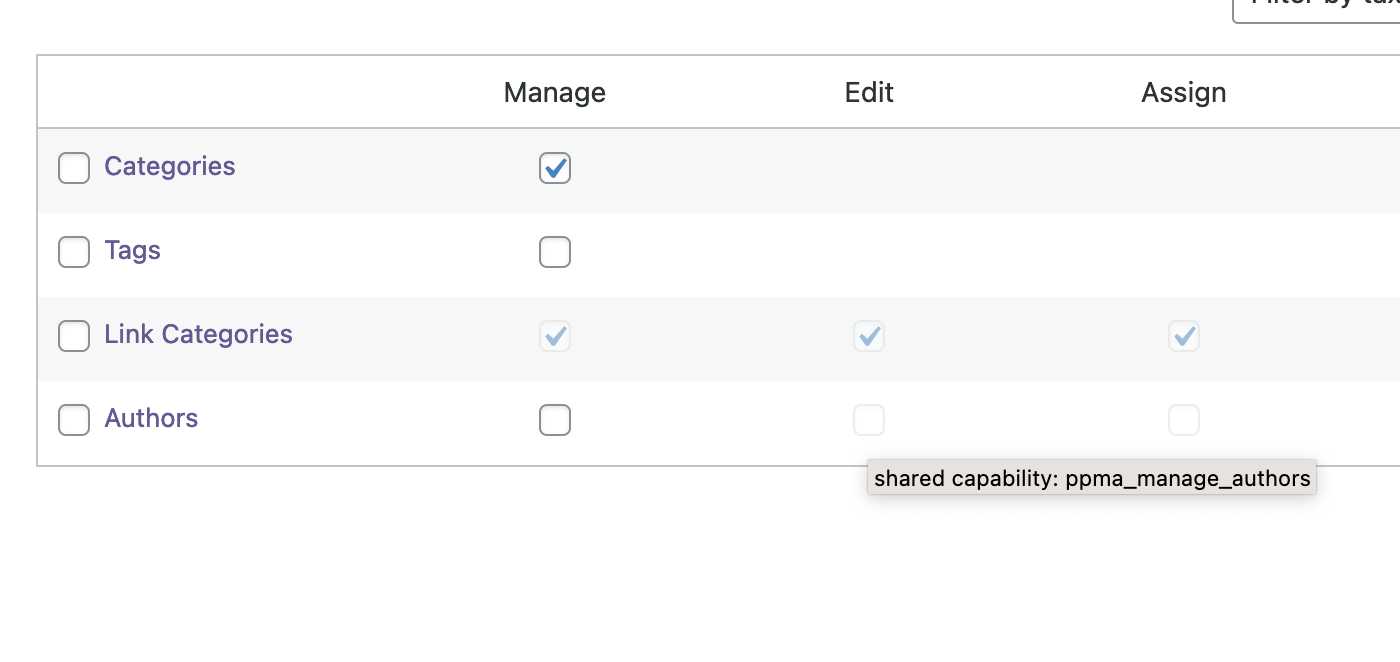Select the Authors row checkbox
The image size is (1400, 662).
[74, 420]
